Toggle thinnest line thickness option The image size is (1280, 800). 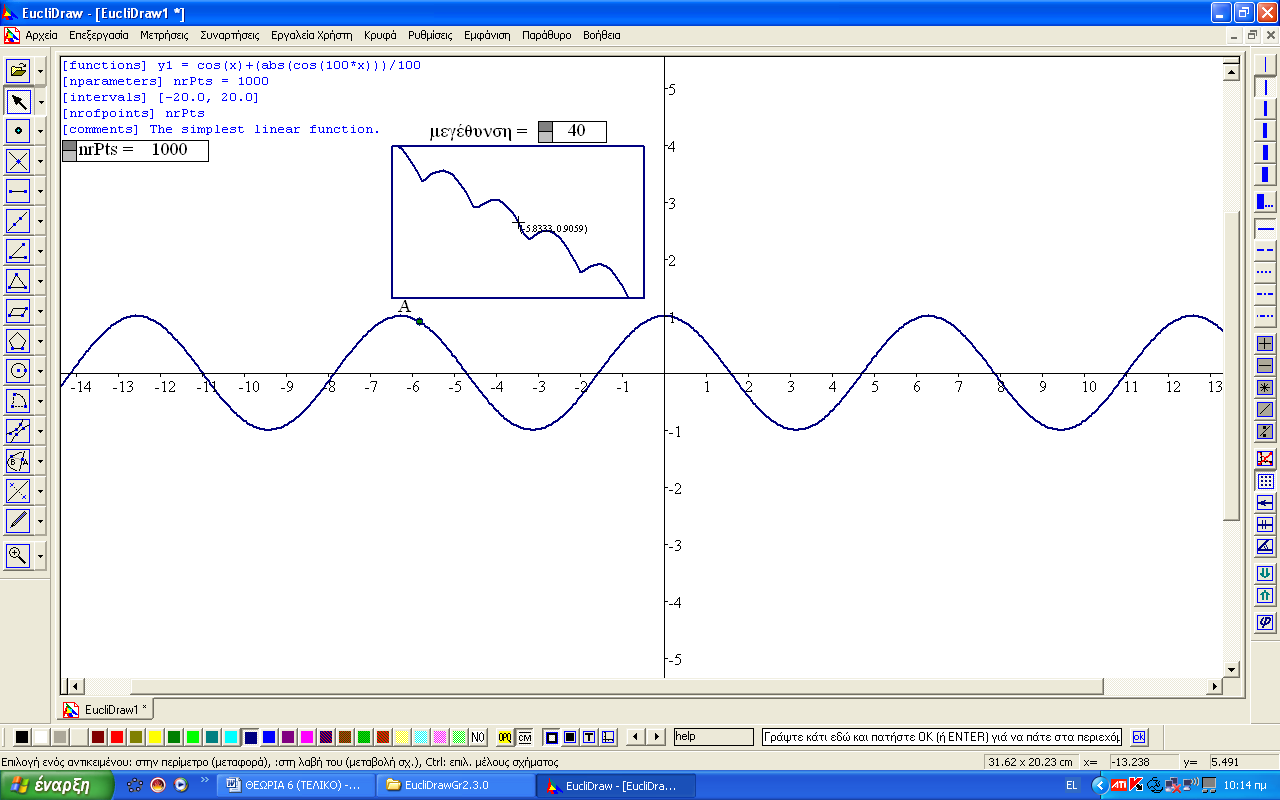pyautogui.click(x=1265, y=63)
